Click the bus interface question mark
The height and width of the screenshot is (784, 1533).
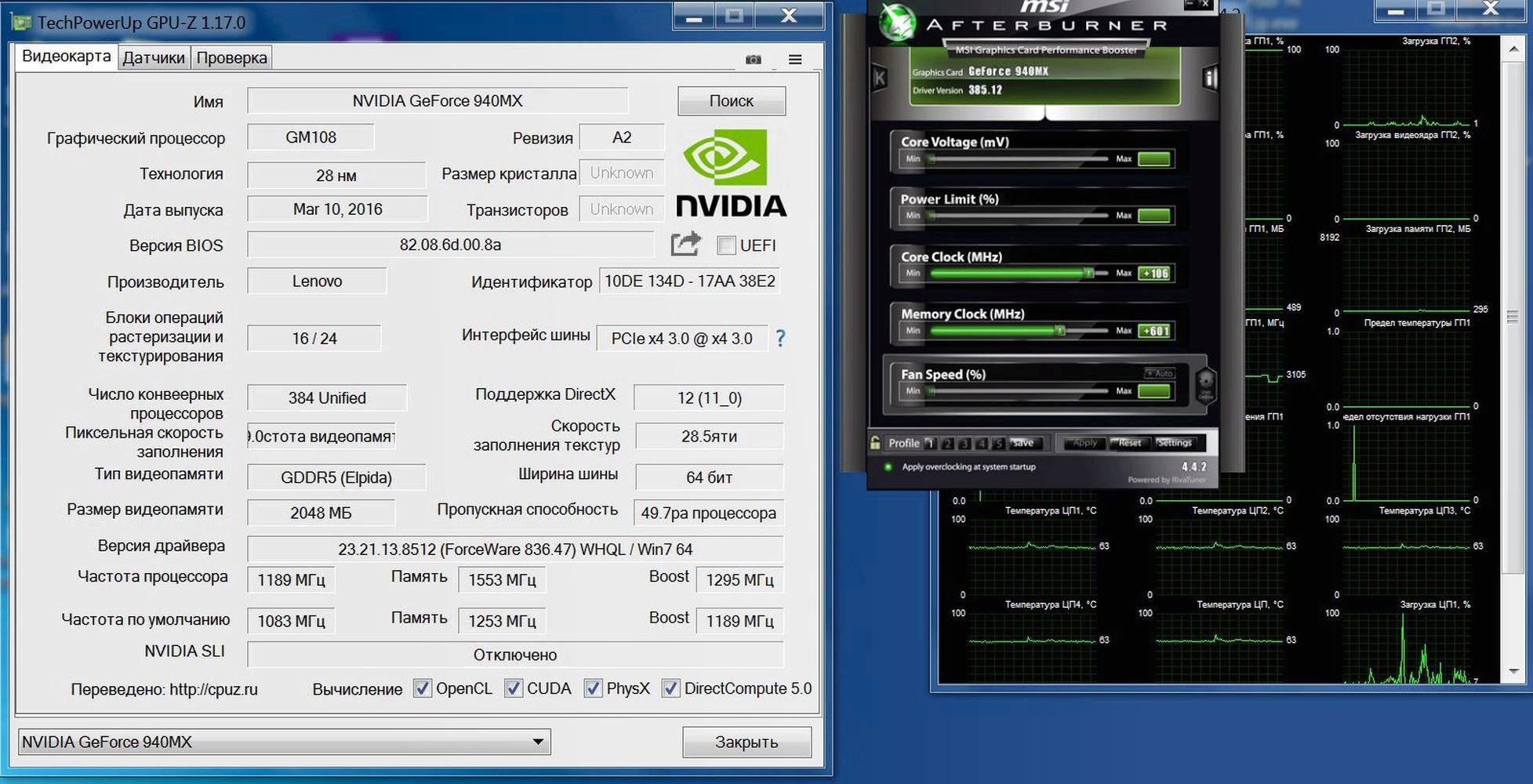click(x=780, y=338)
